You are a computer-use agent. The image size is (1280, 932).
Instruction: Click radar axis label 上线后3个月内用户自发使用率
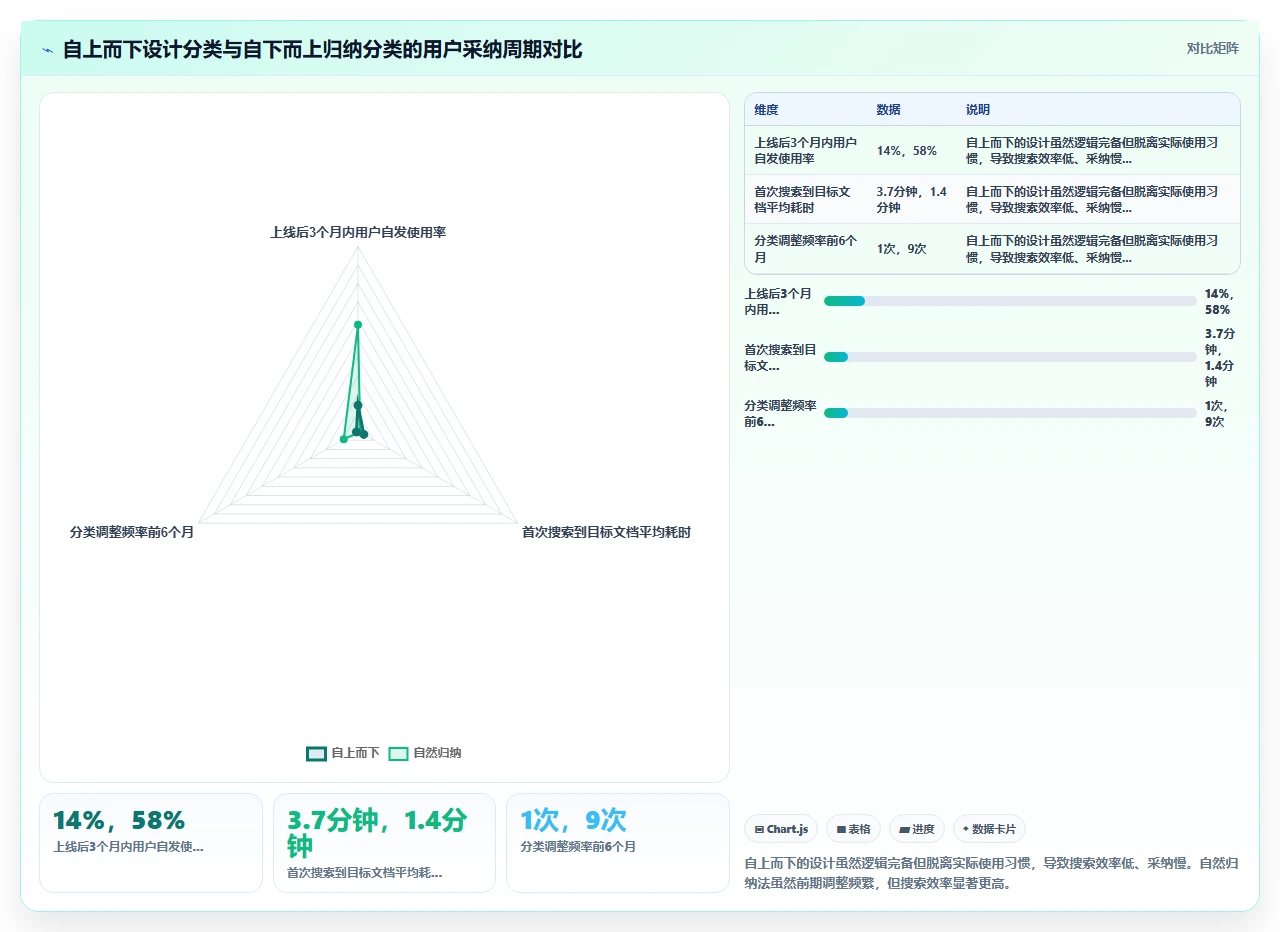[358, 232]
